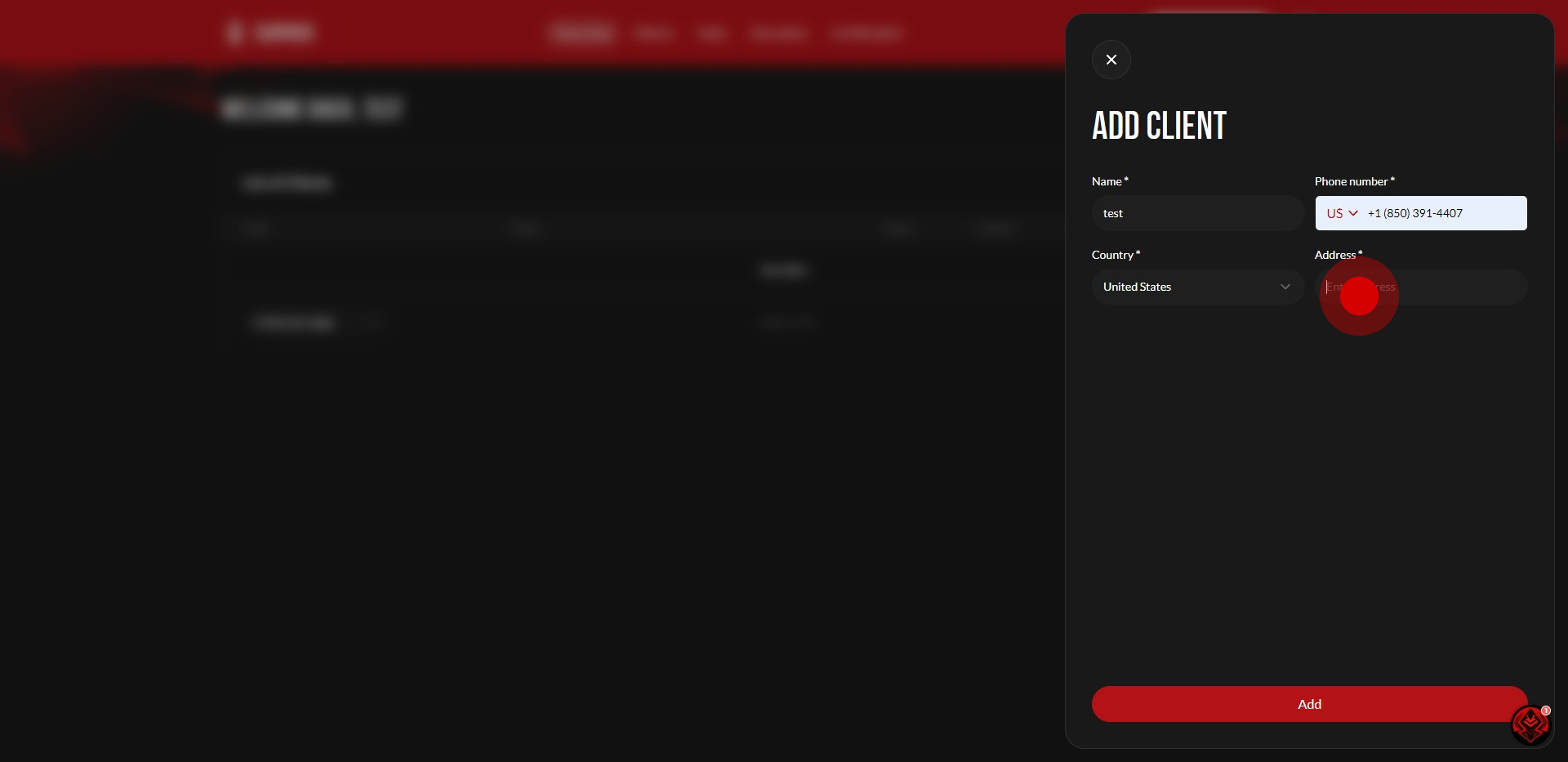Open the US phone country code selector

pyautogui.click(x=1341, y=213)
